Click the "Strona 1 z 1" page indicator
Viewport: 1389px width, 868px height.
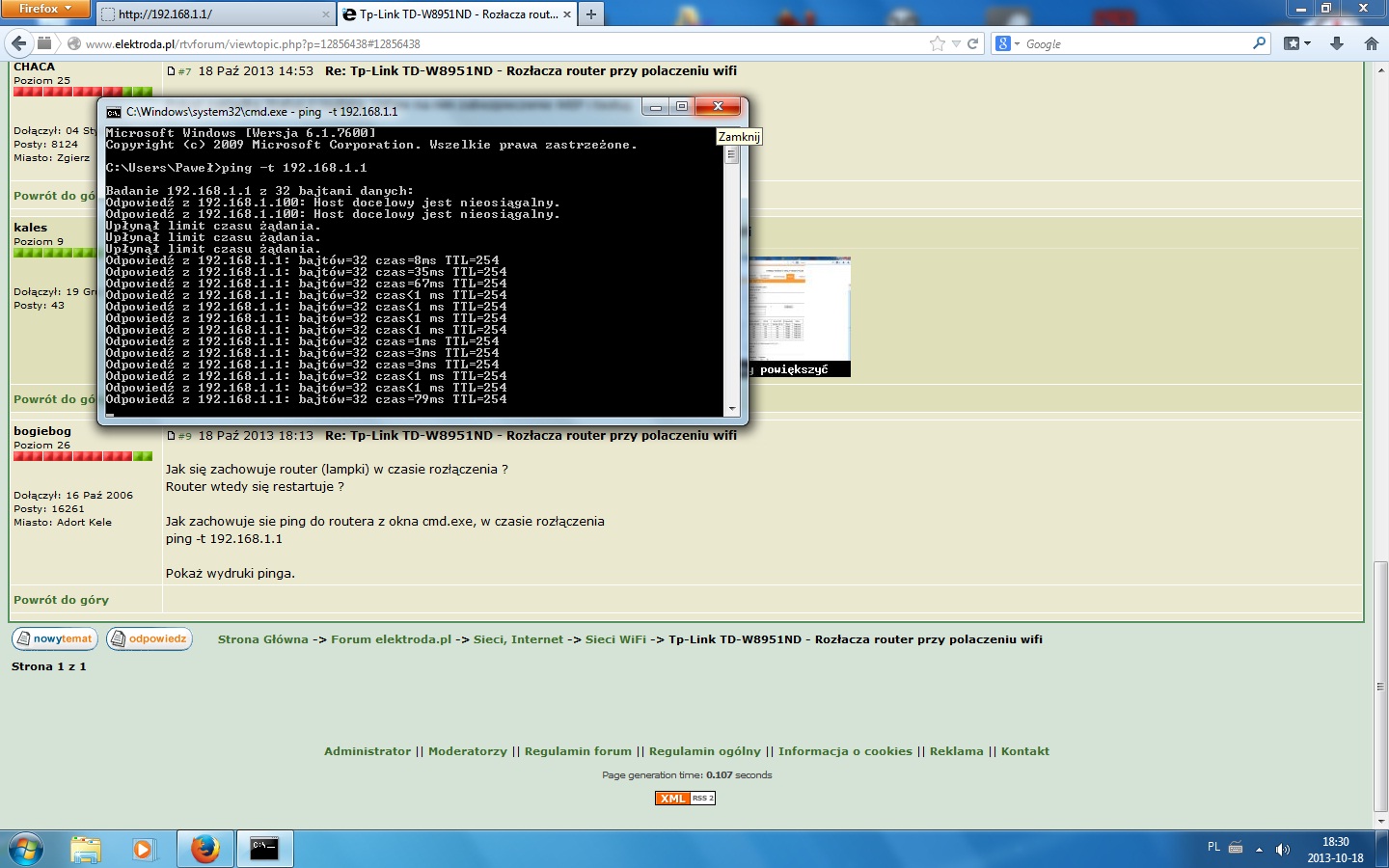[x=49, y=666]
